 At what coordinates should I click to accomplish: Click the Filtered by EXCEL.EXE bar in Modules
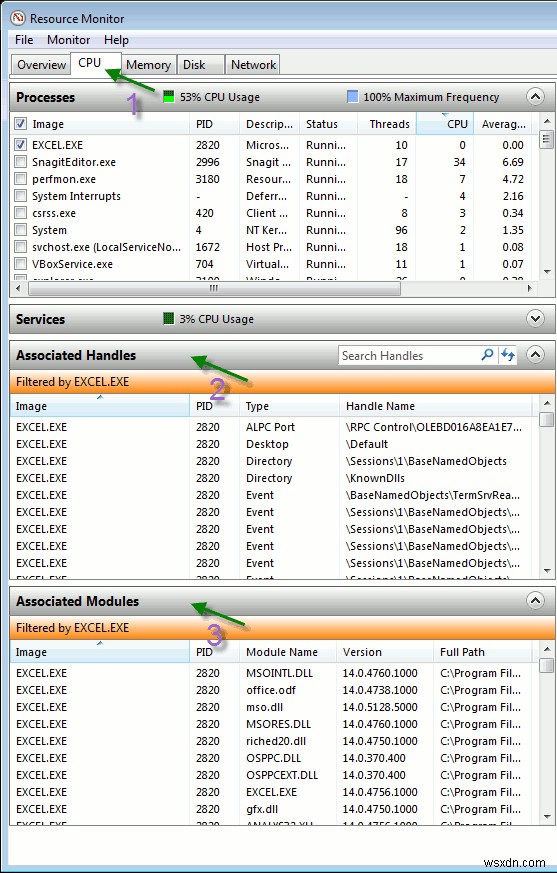tap(282, 628)
